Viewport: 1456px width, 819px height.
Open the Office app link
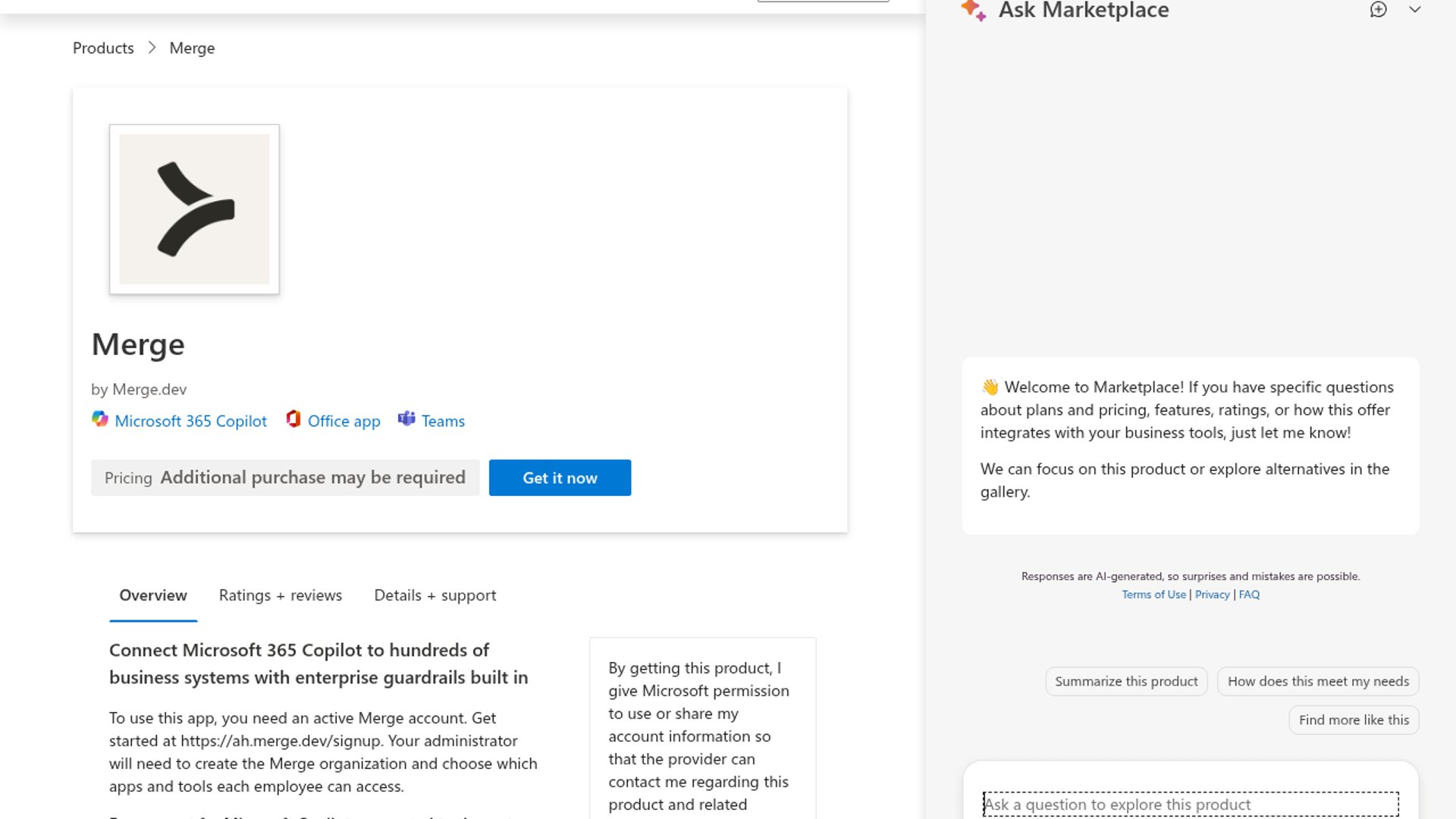(344, 421)
